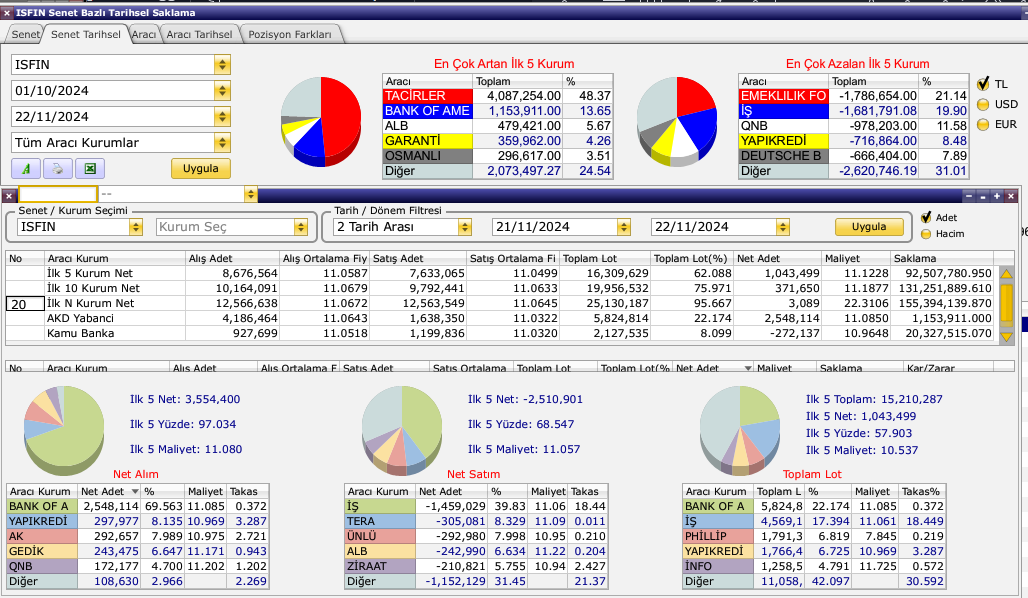
Task: Click the sort arrow in Net Alım's Net Adet header
Action: (x=135, y=492)
